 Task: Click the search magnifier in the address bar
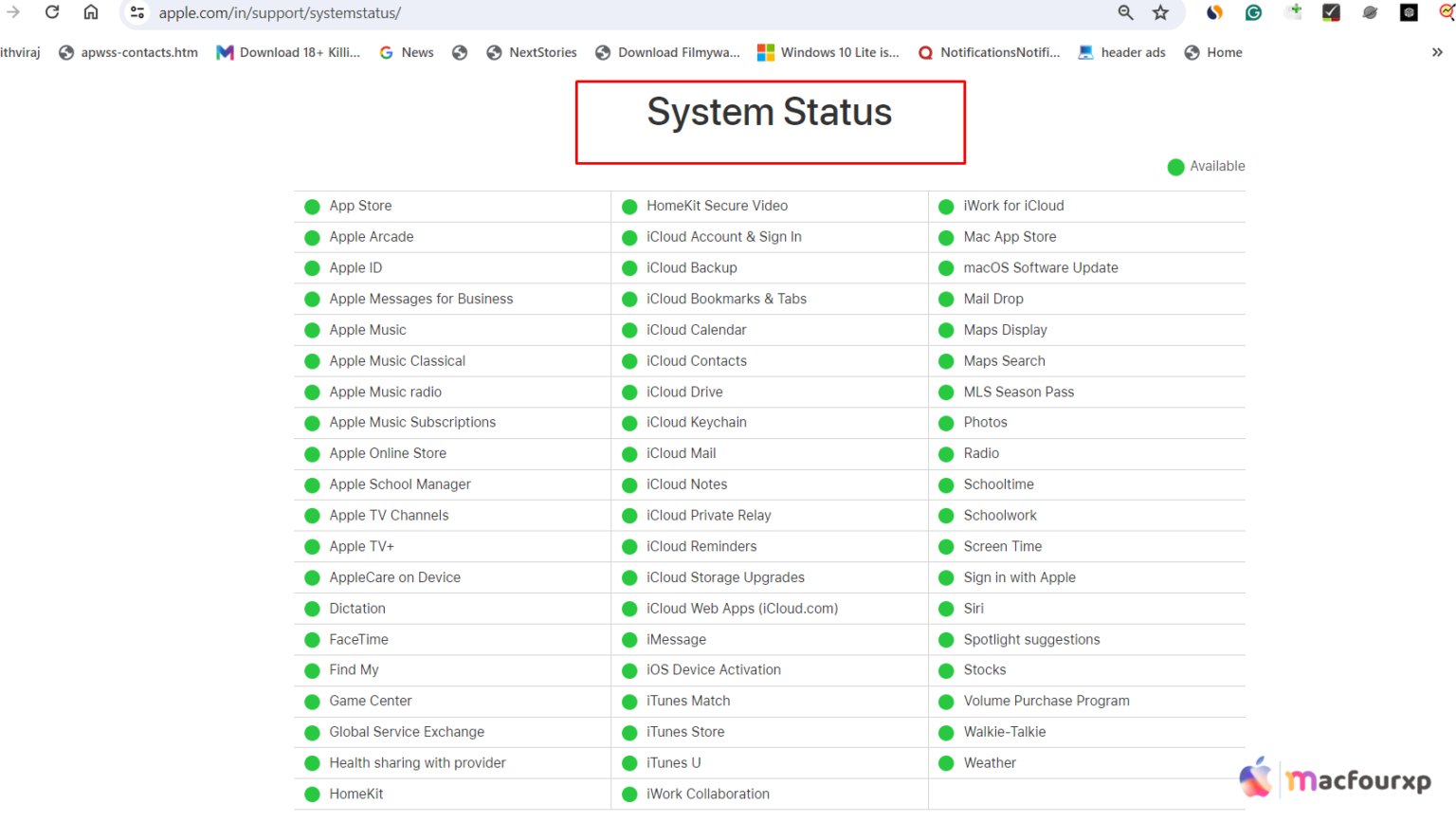(x=1125, y=13)
